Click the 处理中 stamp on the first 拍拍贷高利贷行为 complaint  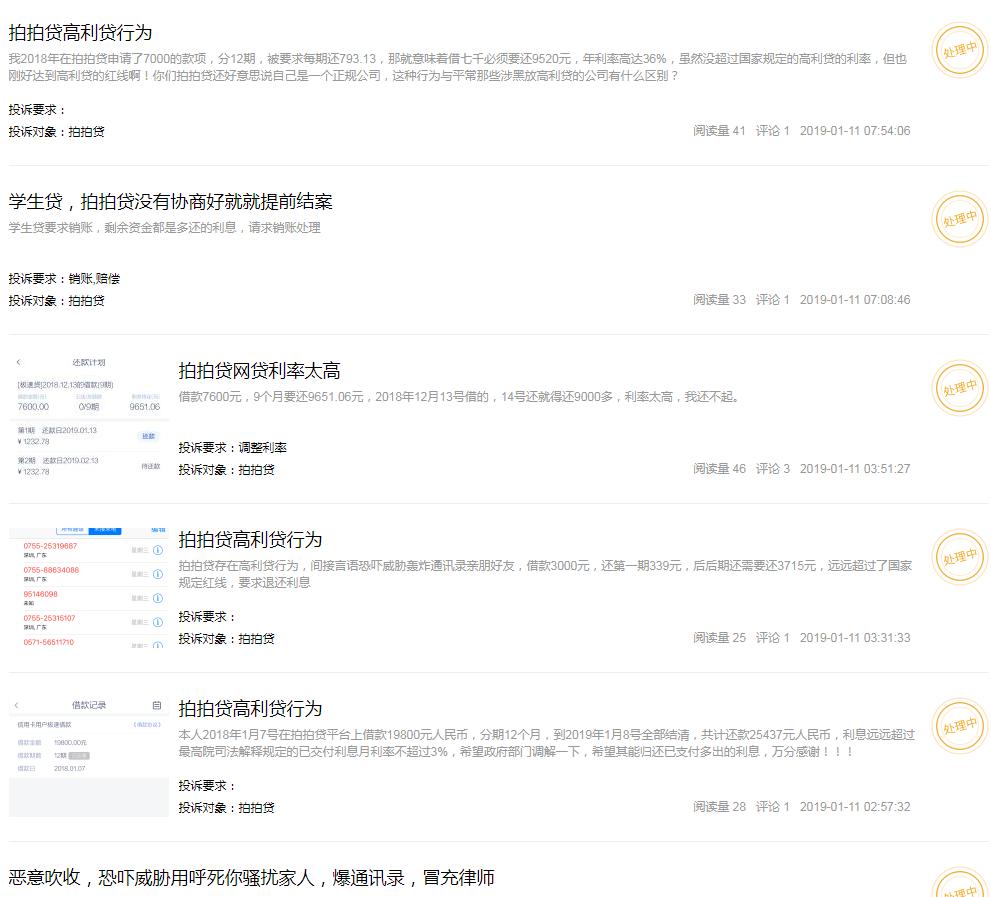(959, 48)
